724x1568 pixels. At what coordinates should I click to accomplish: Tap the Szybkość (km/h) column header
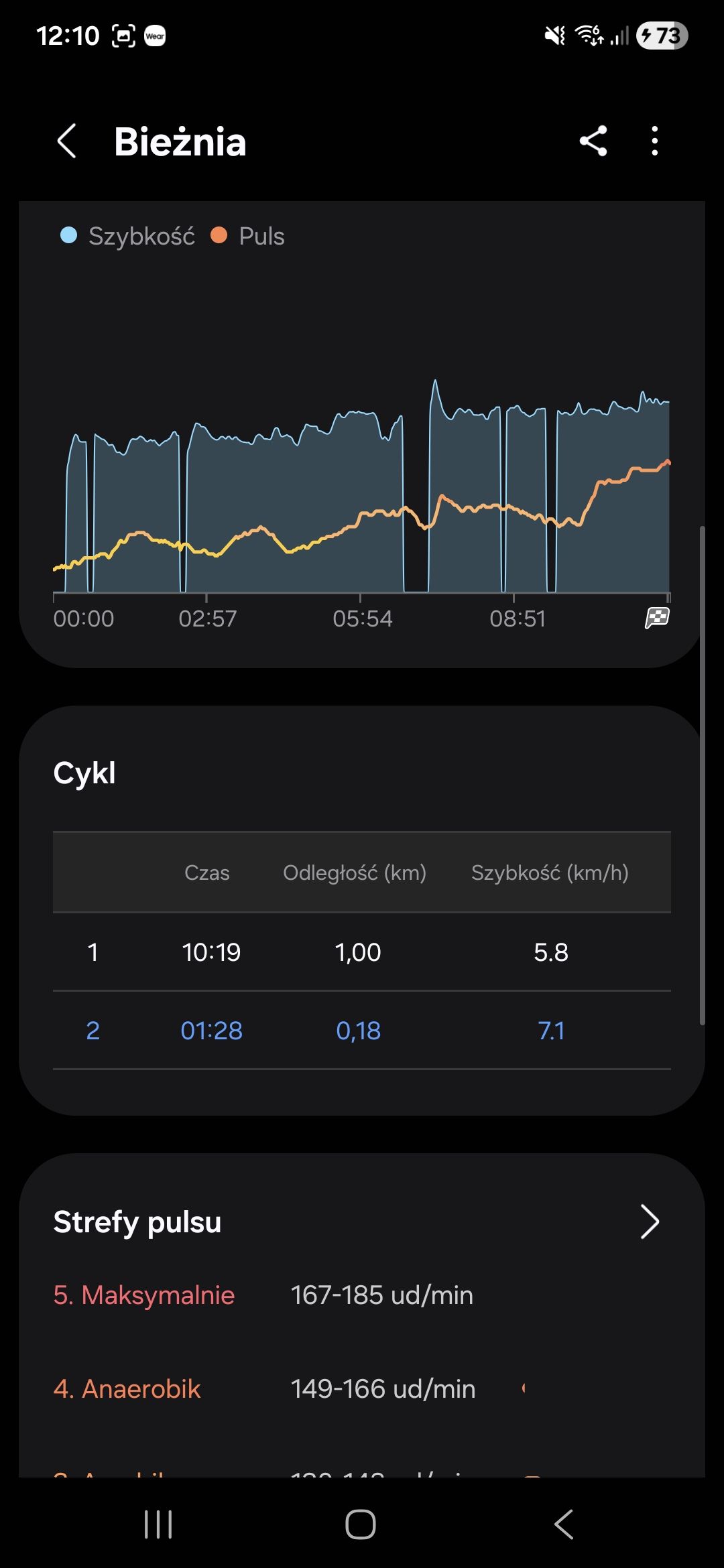tap(550, 872)
